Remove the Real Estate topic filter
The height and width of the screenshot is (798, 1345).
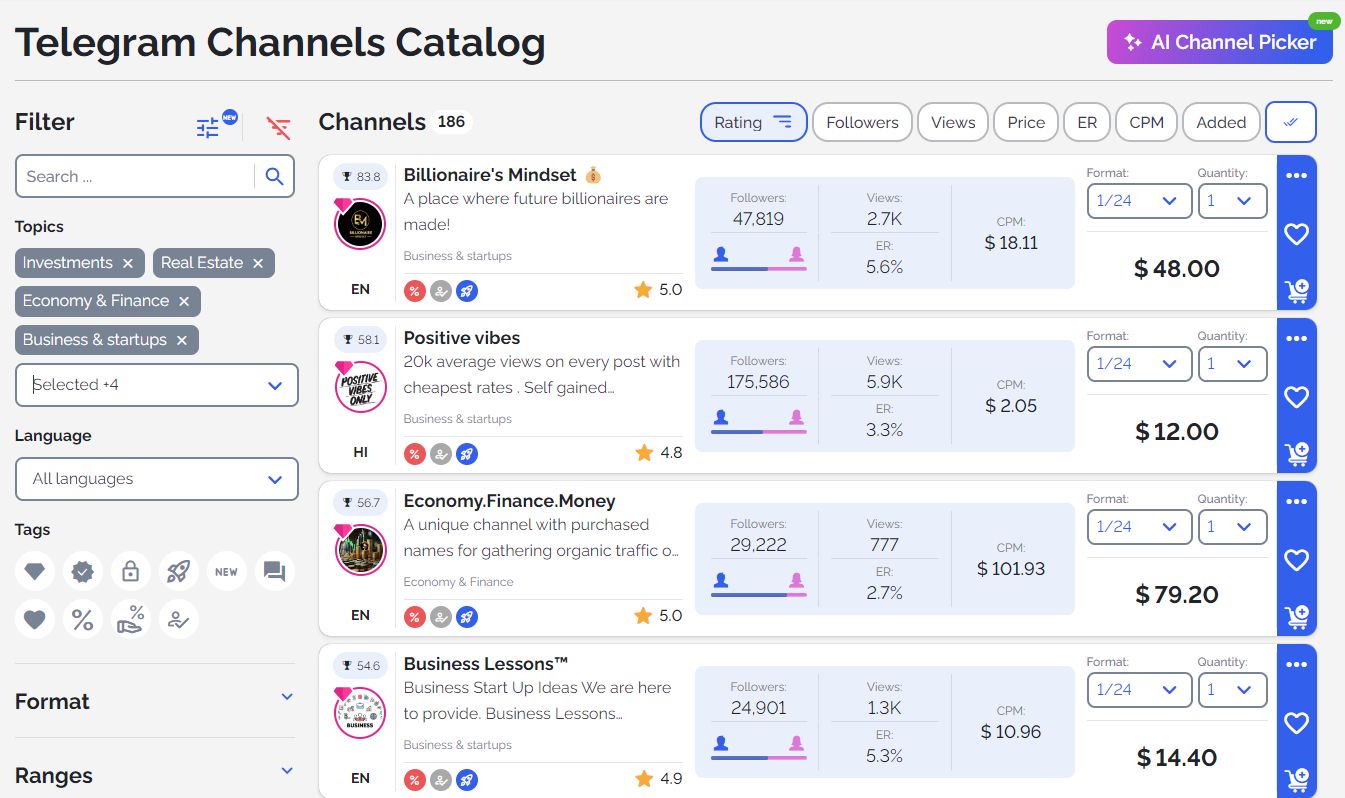point(258,263)
